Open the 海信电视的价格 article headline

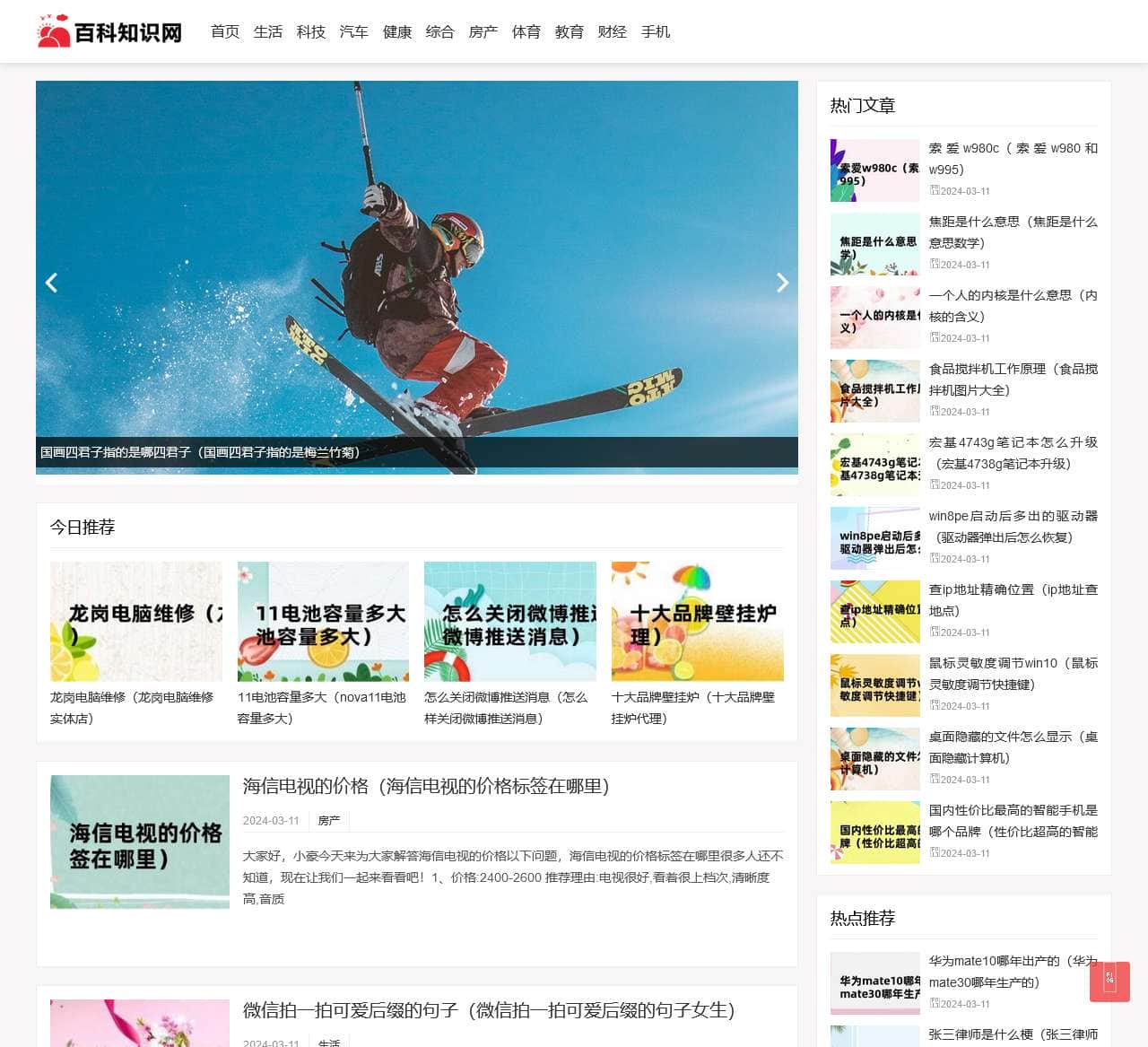tap(425, 787)
